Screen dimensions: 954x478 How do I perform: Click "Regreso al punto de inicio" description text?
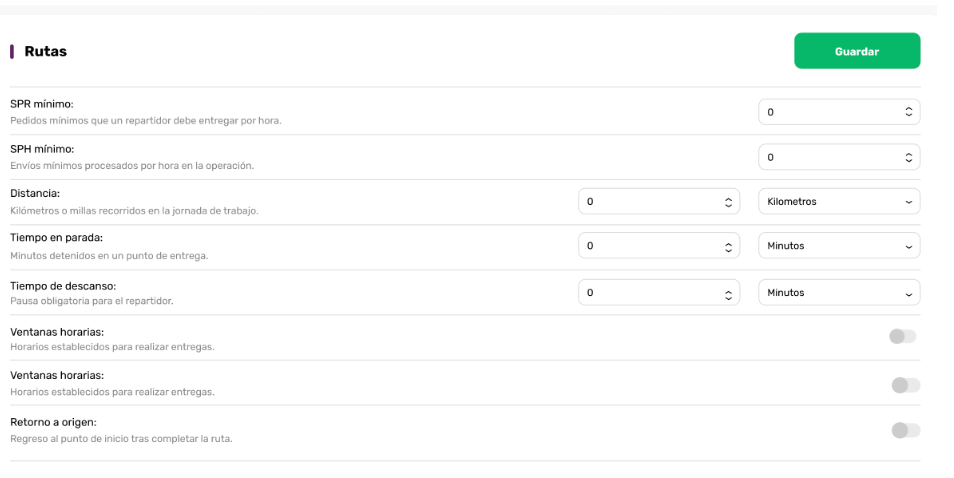pos(122,438)
